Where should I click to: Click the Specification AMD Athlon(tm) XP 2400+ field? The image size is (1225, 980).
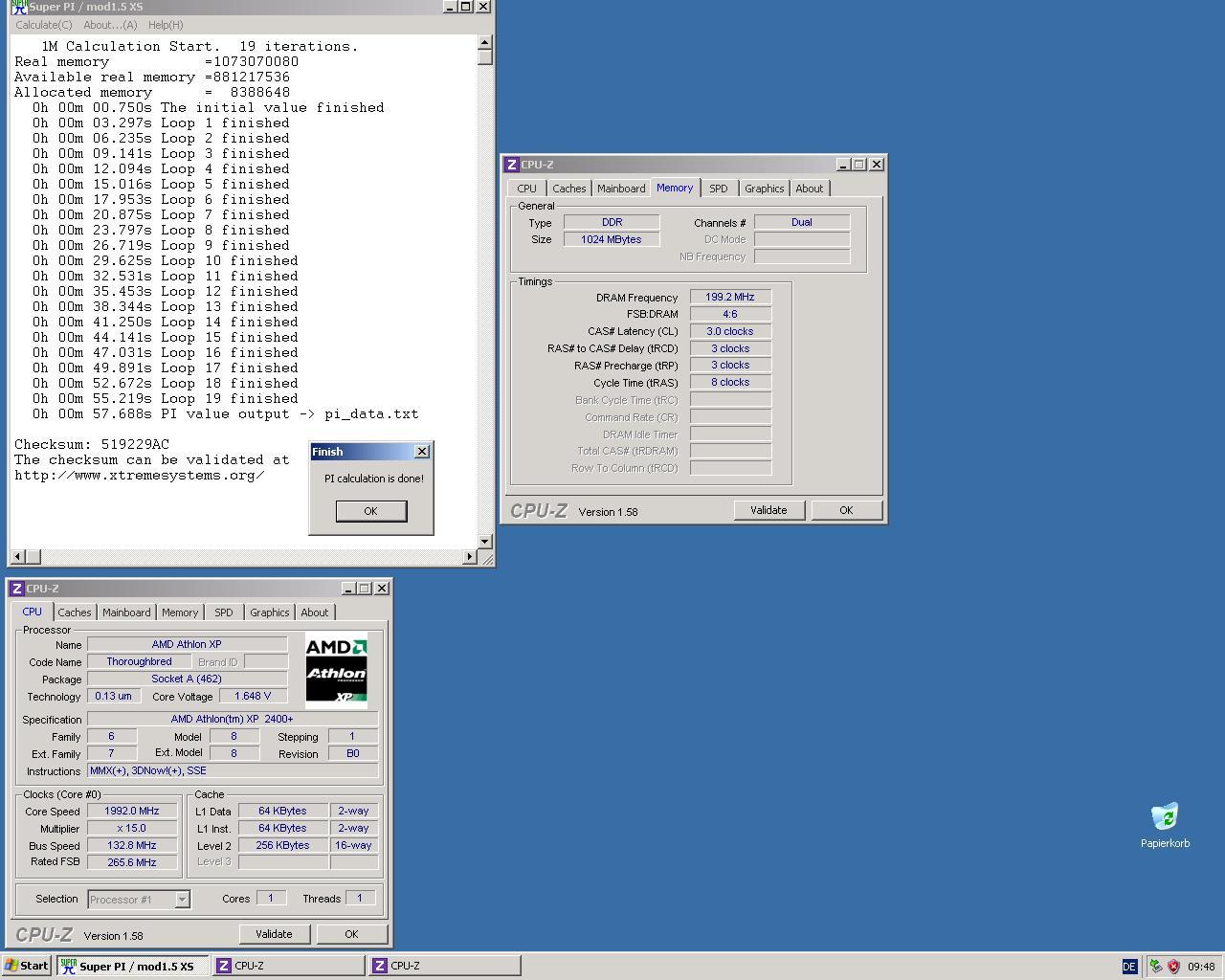click(x=233, y=719)
